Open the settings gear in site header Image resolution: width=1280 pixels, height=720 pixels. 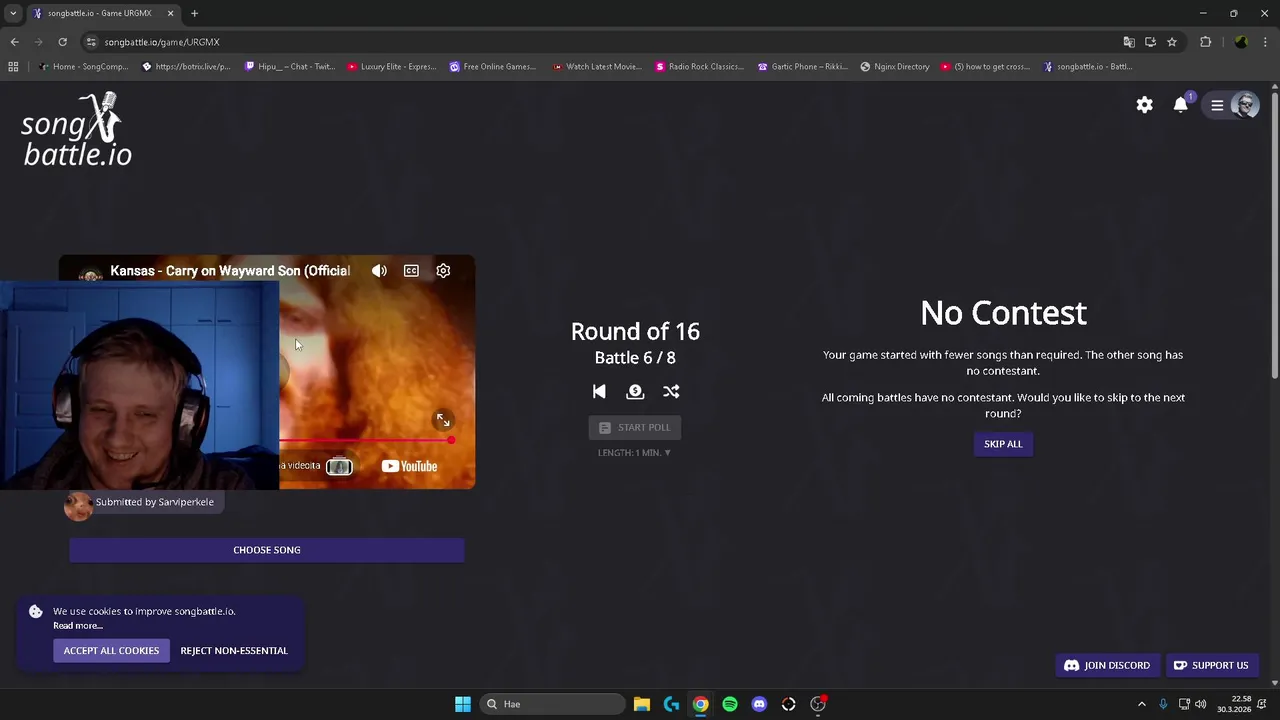tap(1144, 105)
